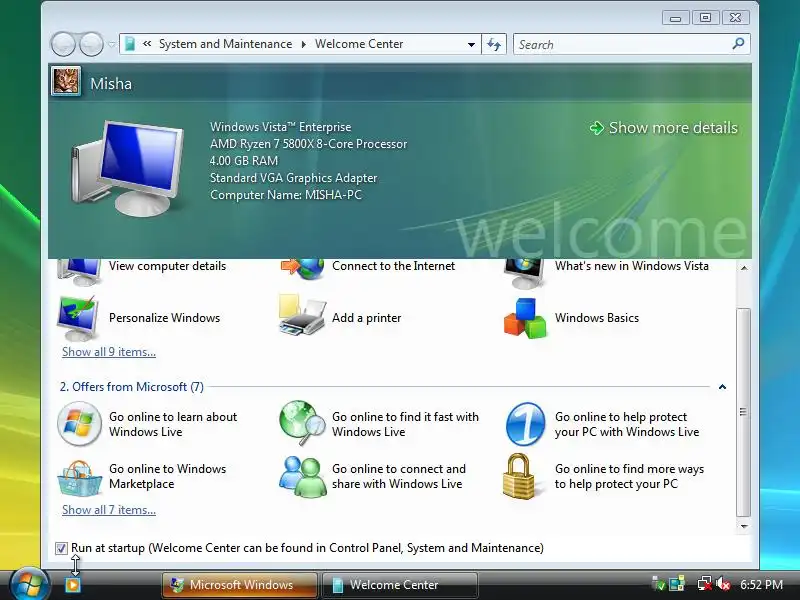Click the Connect to the Internet globe icon

point(302,269)
